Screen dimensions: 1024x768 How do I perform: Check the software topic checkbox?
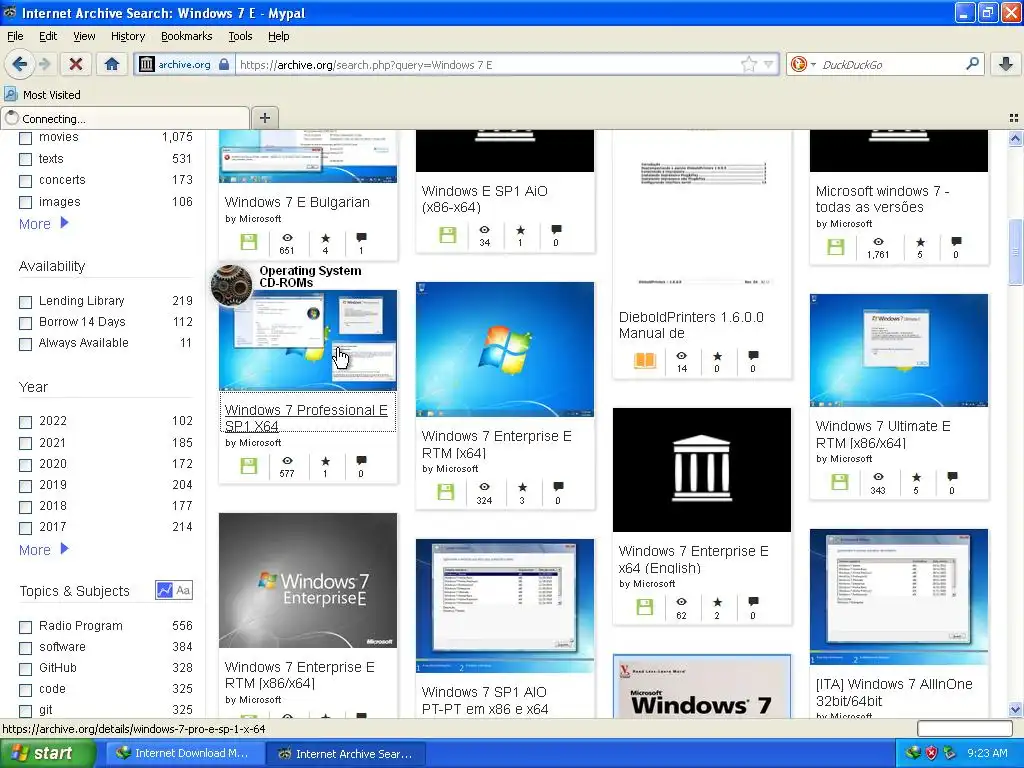click(25, 648)
